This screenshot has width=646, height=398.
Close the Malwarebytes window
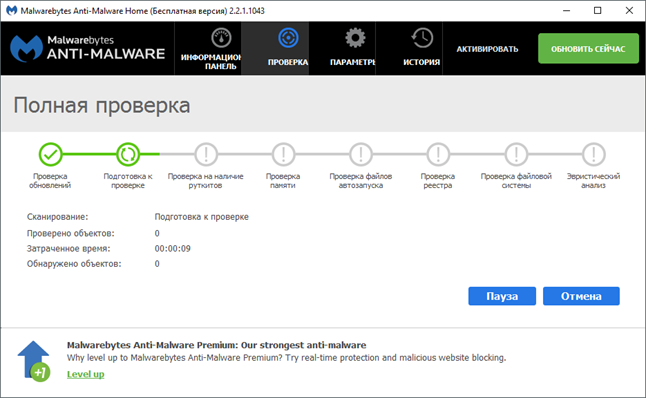point(629,10)
